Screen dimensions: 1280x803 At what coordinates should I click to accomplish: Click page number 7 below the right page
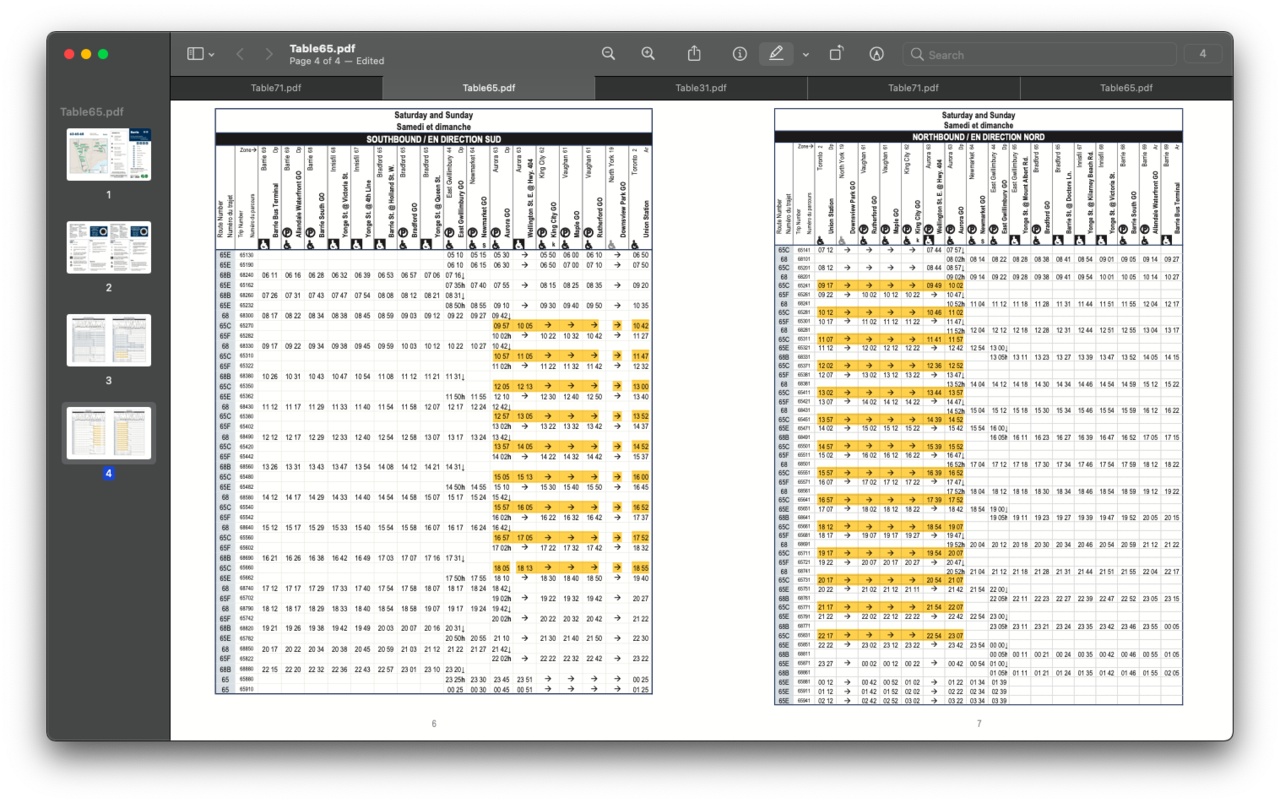(978, 724)
